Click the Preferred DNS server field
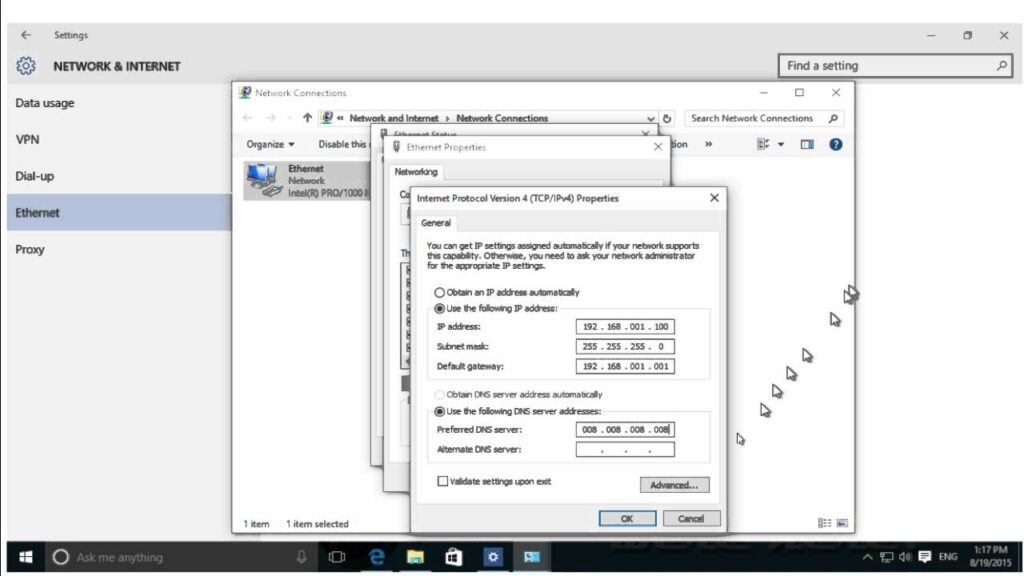 [x=625, y=430]
